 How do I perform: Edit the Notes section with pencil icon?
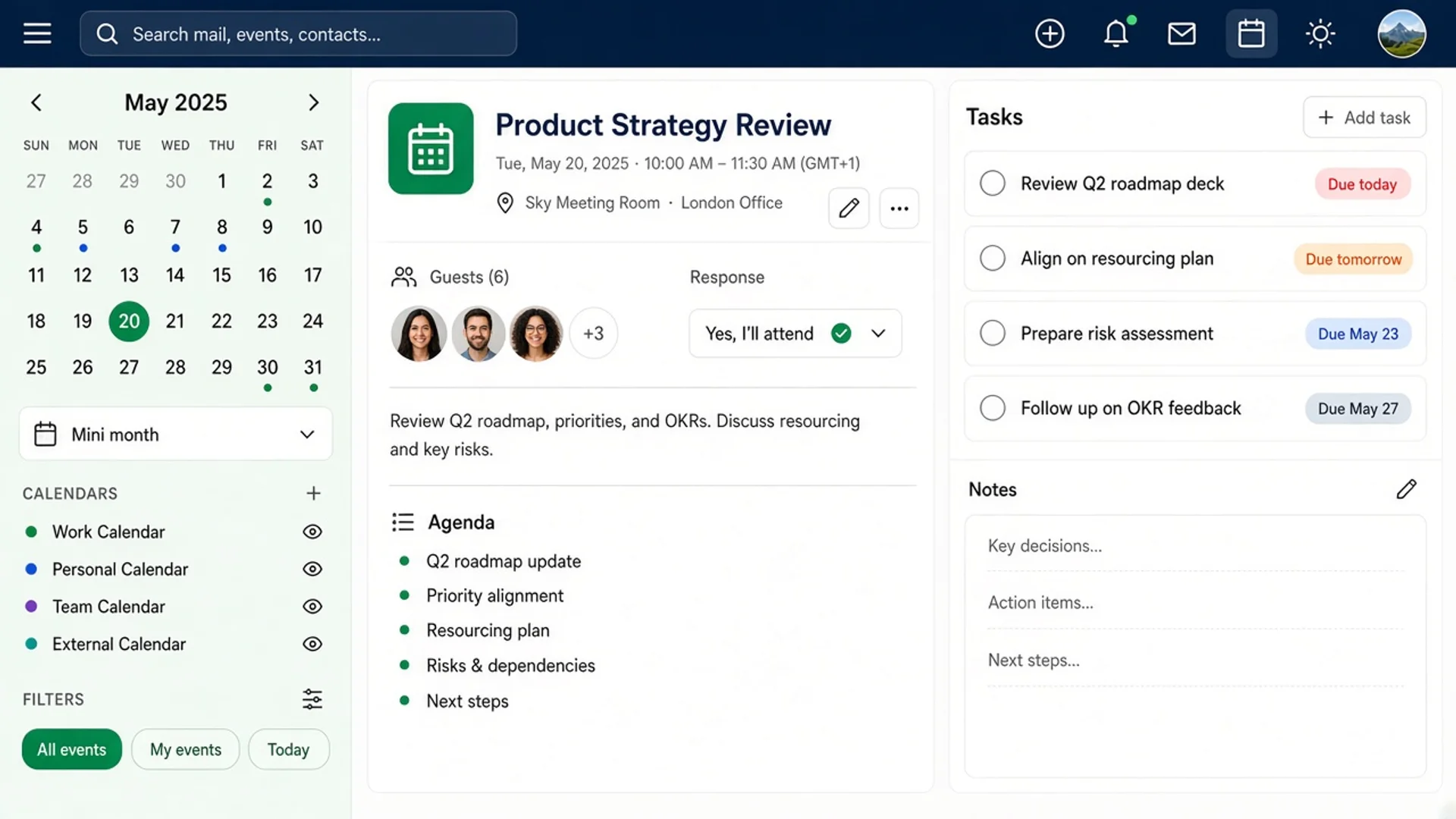click(x=1406, y=489)
